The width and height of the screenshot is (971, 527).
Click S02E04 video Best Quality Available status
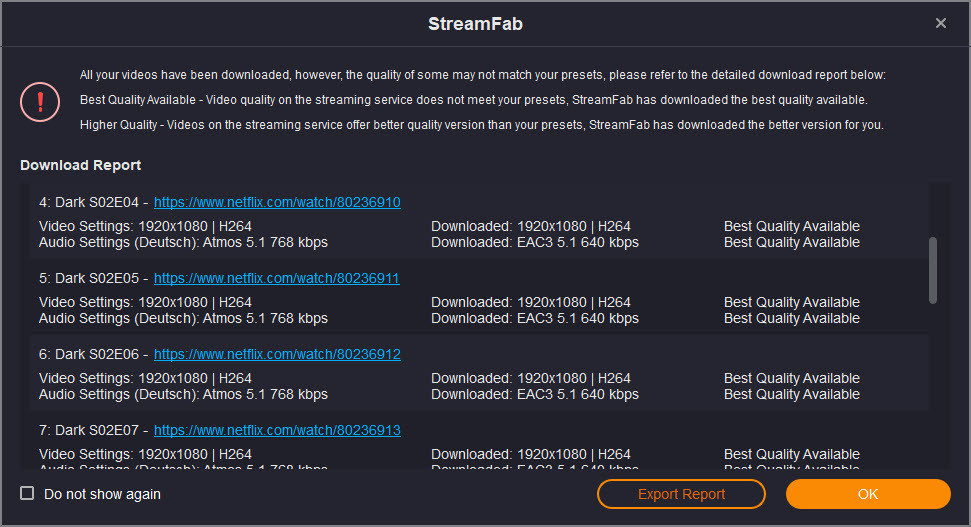point(792,226)
